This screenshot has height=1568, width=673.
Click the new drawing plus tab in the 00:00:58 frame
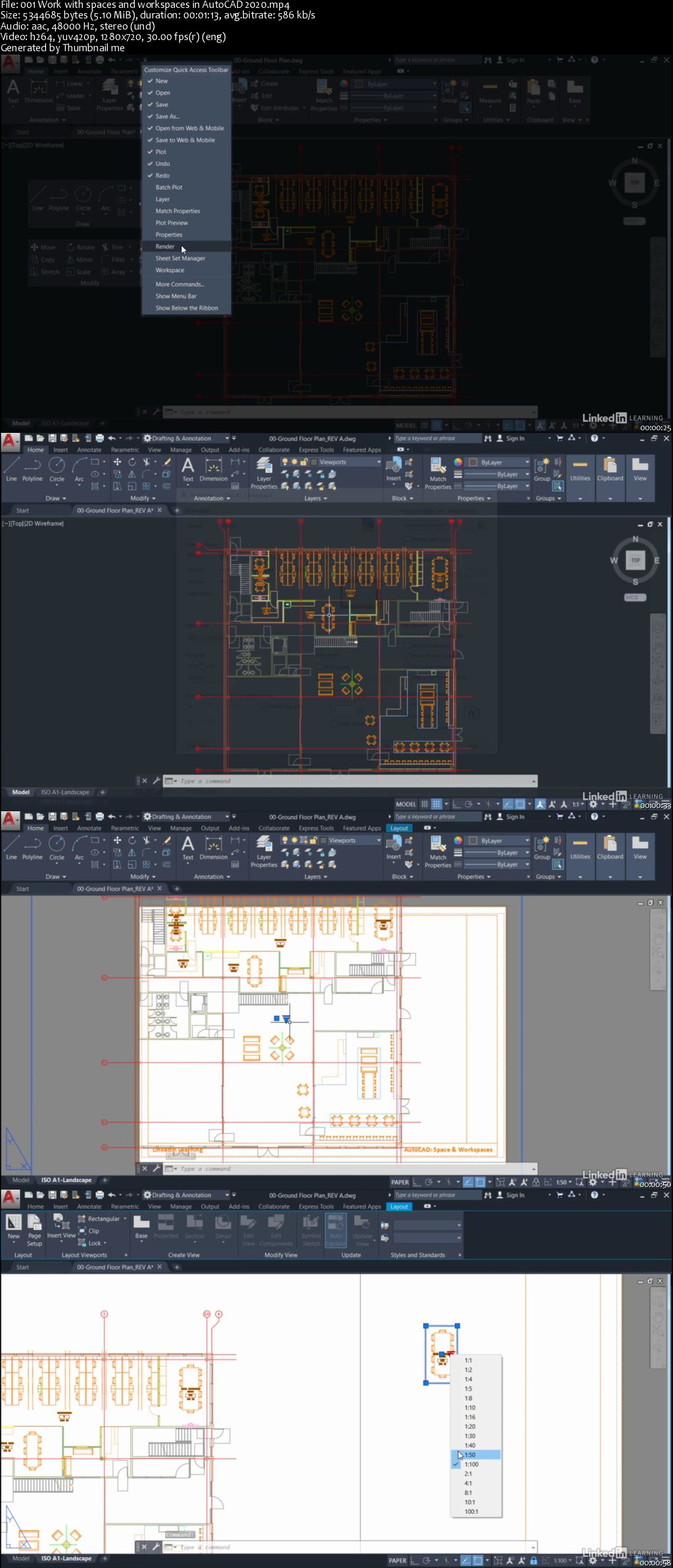(x=176, y=1267)
